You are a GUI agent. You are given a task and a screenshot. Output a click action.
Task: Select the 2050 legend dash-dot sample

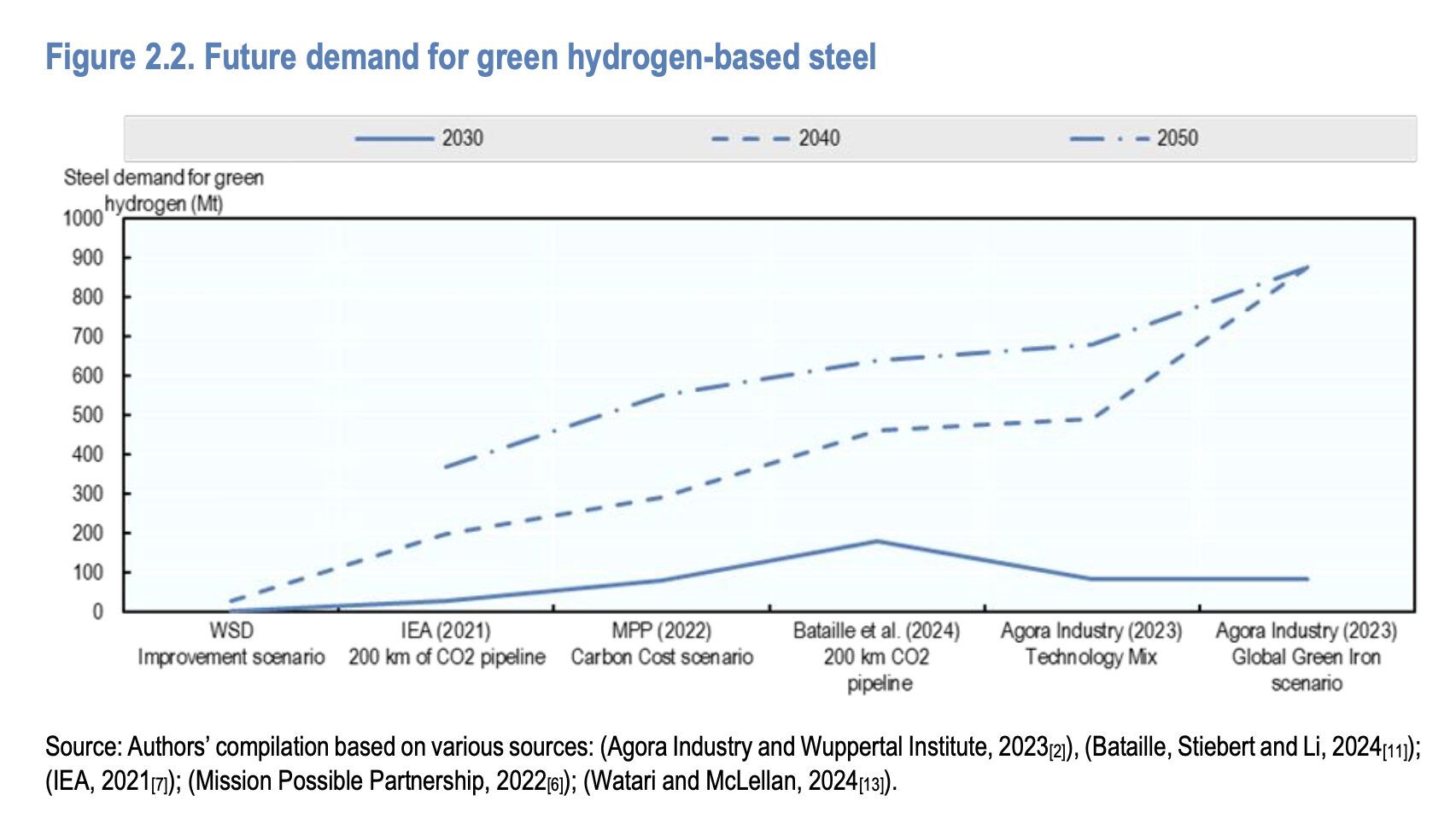point(1110,137)
